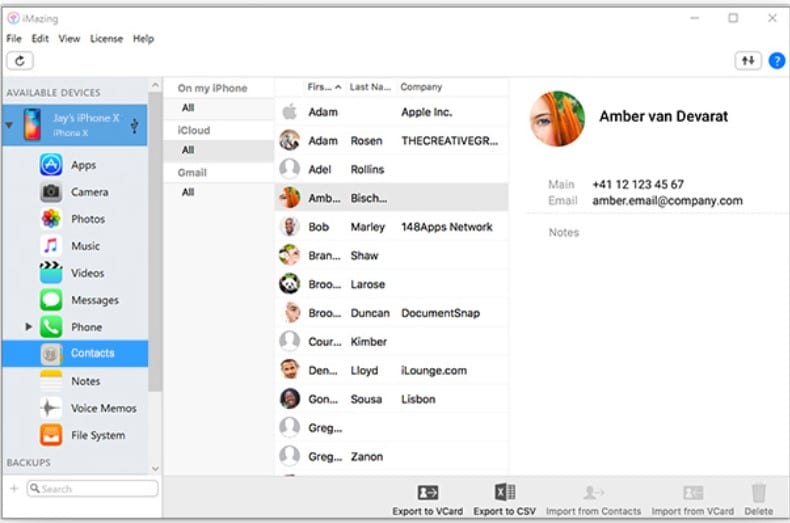Screen dimensions: 790x523
Task: Open File System in sidebar
Action: coord(97,435)
